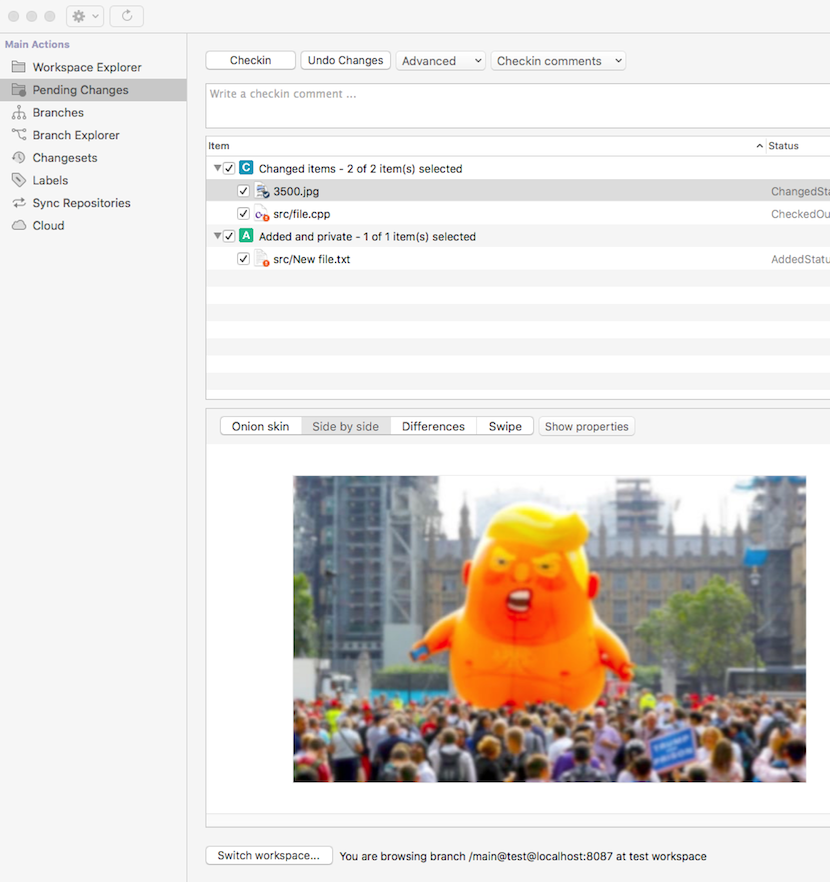Uncheck the 3500.jpg item
The image size is (830, 882).
pos(242,191)
